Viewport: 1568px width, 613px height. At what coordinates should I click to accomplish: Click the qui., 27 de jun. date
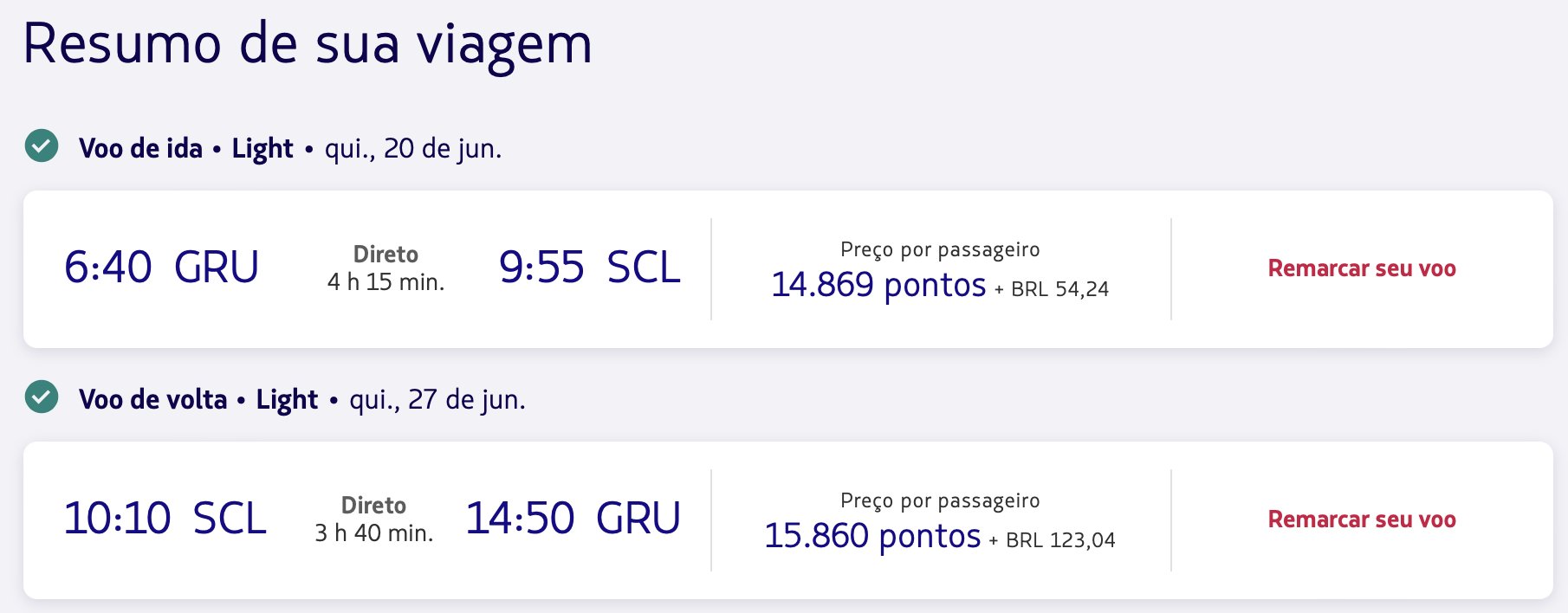point(437,400)
